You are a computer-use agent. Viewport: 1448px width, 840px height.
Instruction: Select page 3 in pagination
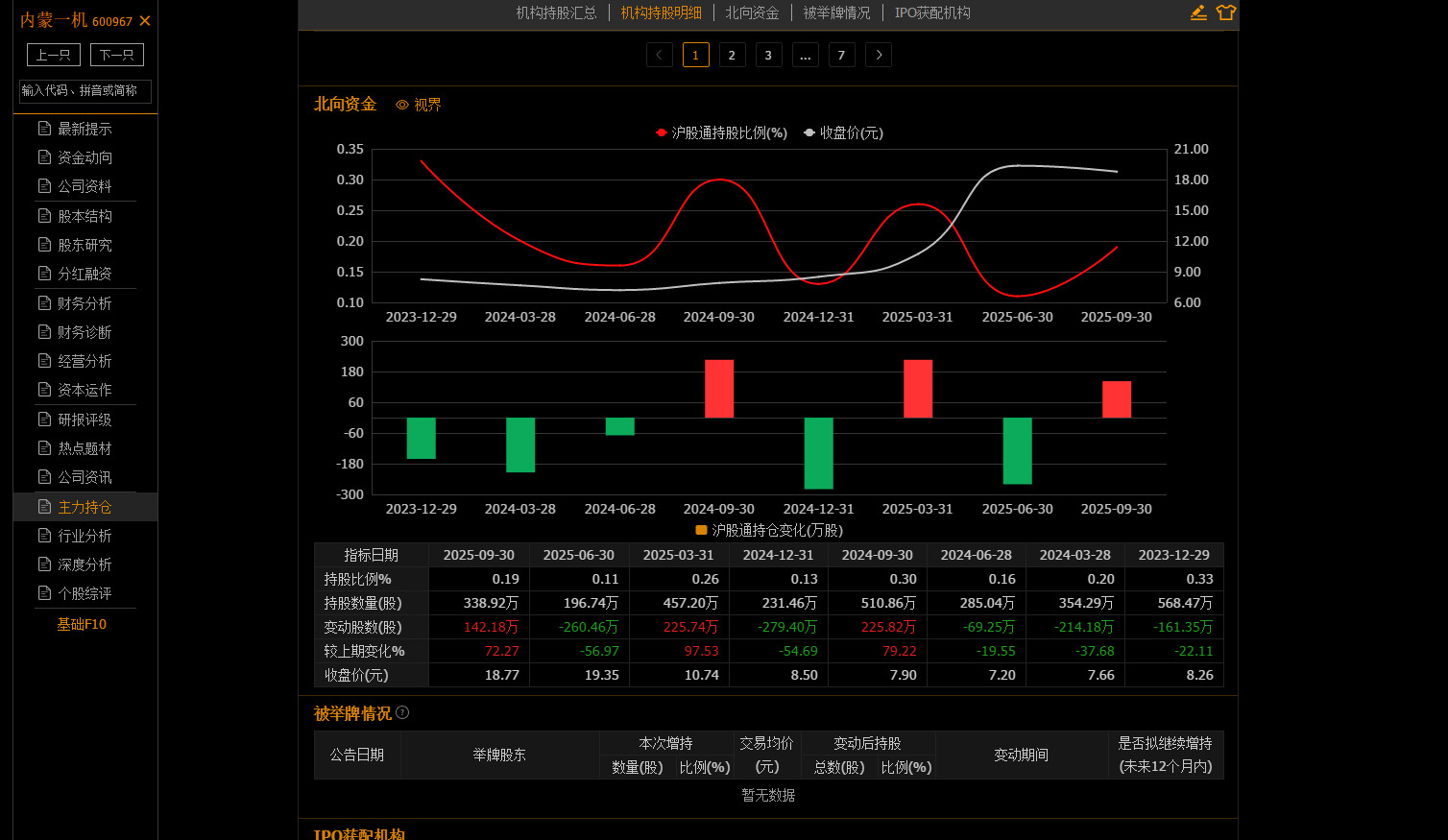click(768, 55)
